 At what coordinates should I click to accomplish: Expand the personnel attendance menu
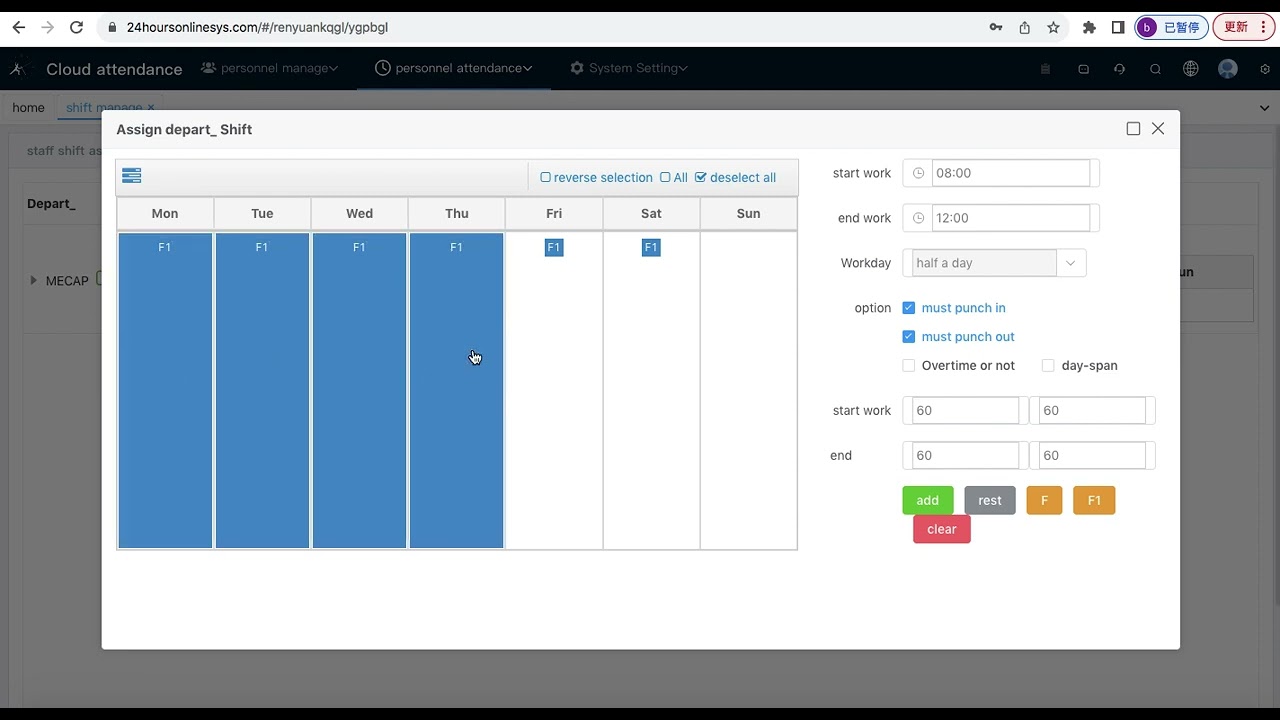(x=453, y=68)
